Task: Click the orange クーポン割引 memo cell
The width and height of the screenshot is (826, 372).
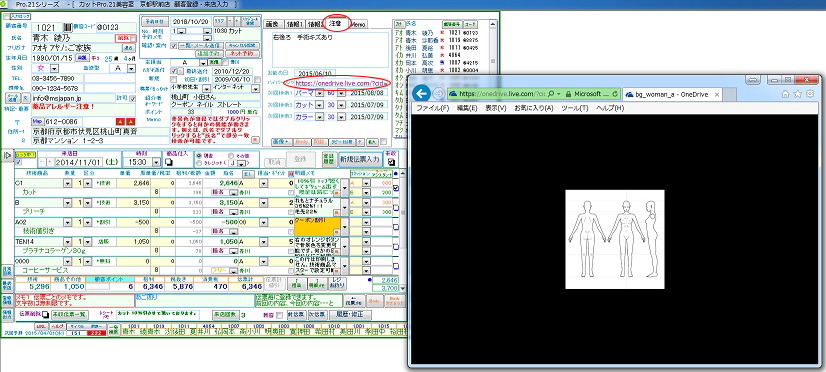Action: point(317,227)
